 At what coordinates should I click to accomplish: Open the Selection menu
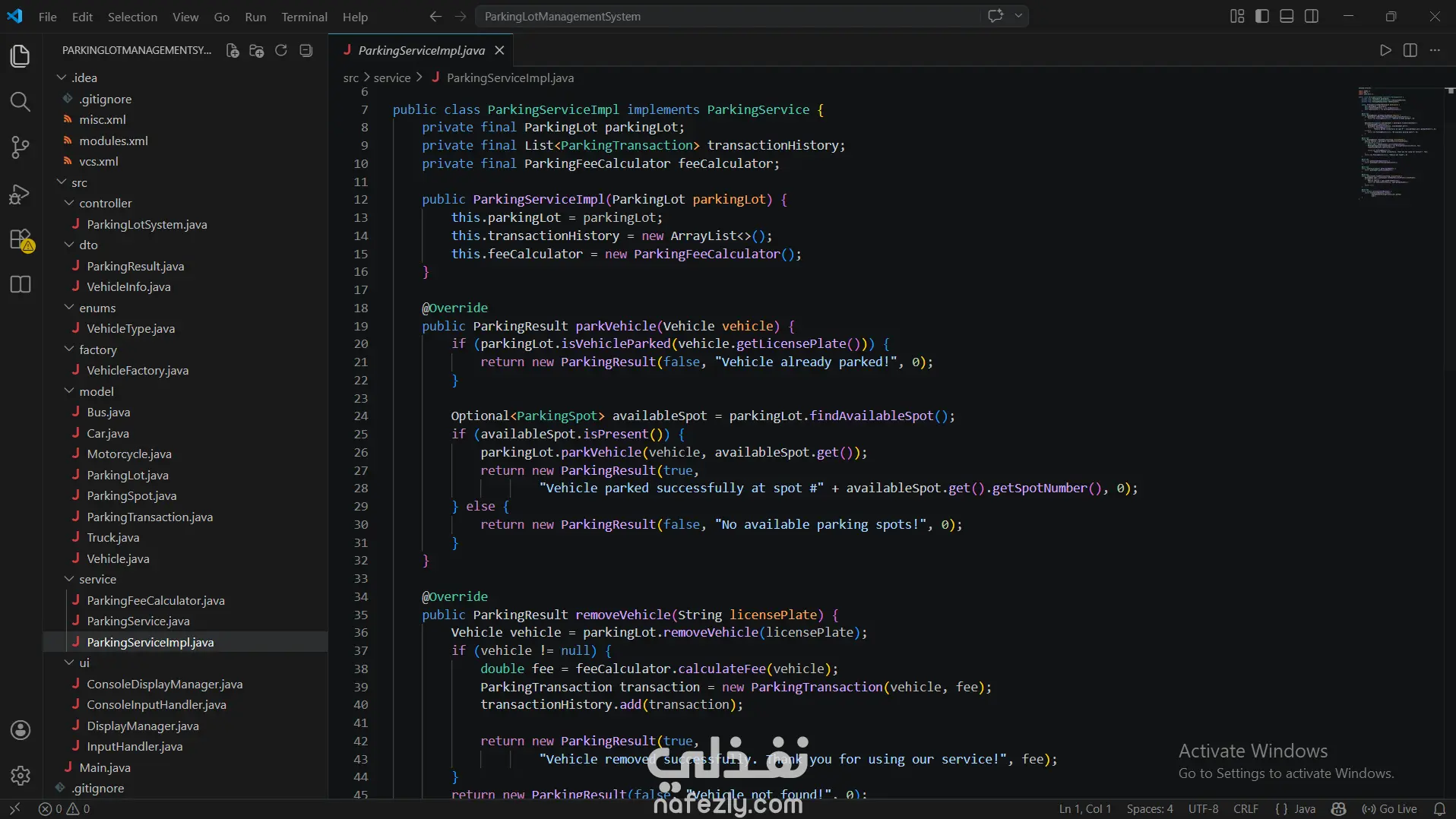132,17
